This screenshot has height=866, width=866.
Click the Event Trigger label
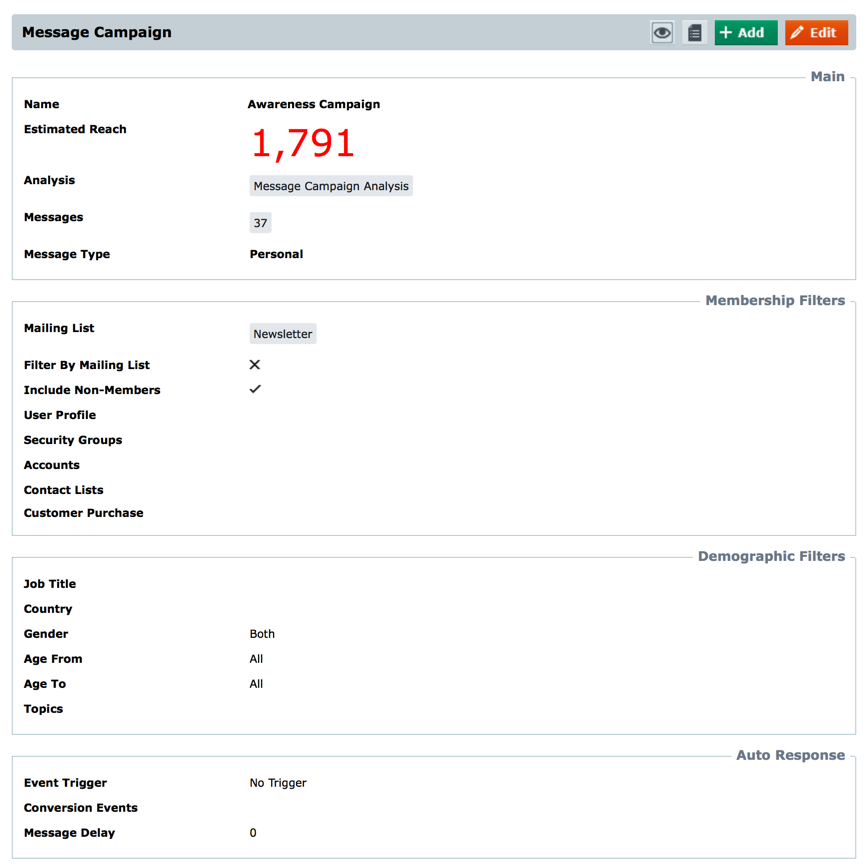[x=65, y=783]
